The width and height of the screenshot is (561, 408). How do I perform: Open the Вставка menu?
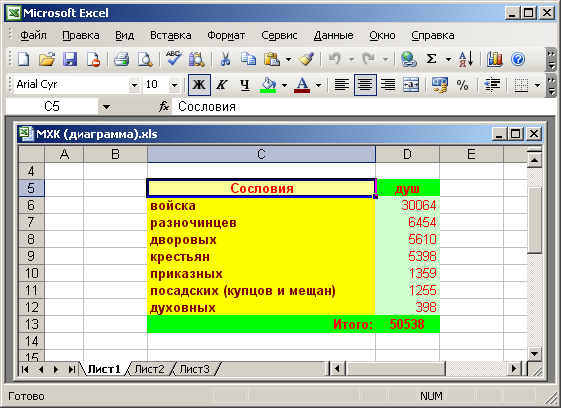171,35
